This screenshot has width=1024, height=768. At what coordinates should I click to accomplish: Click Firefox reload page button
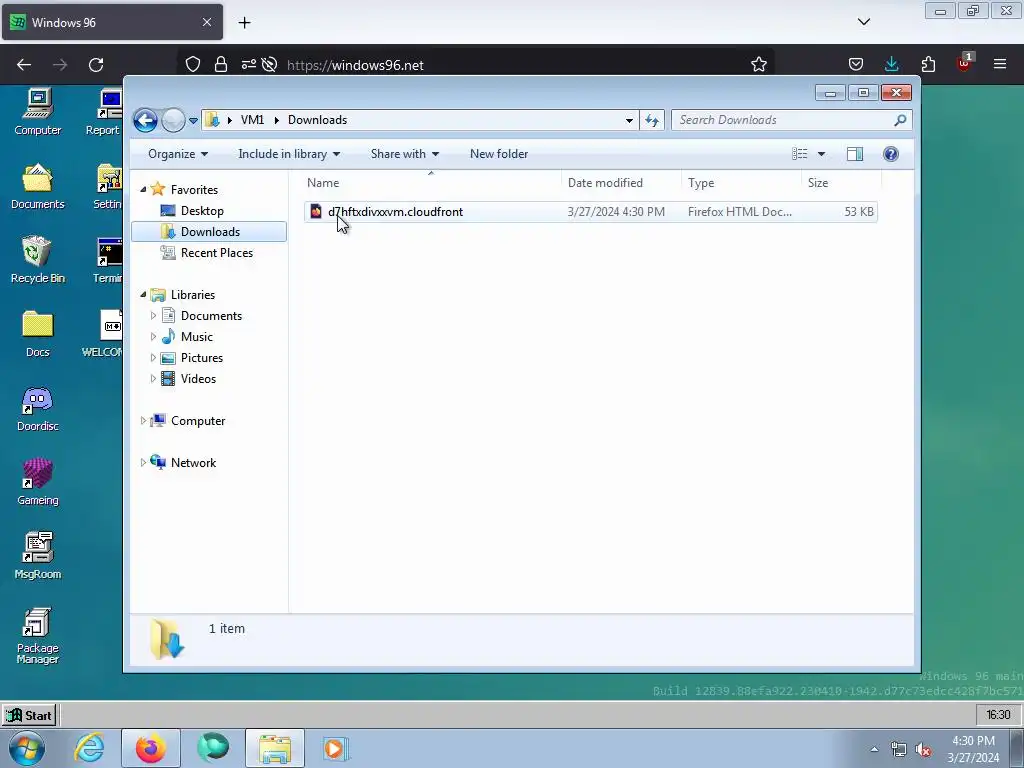click(x=96, y=65)
